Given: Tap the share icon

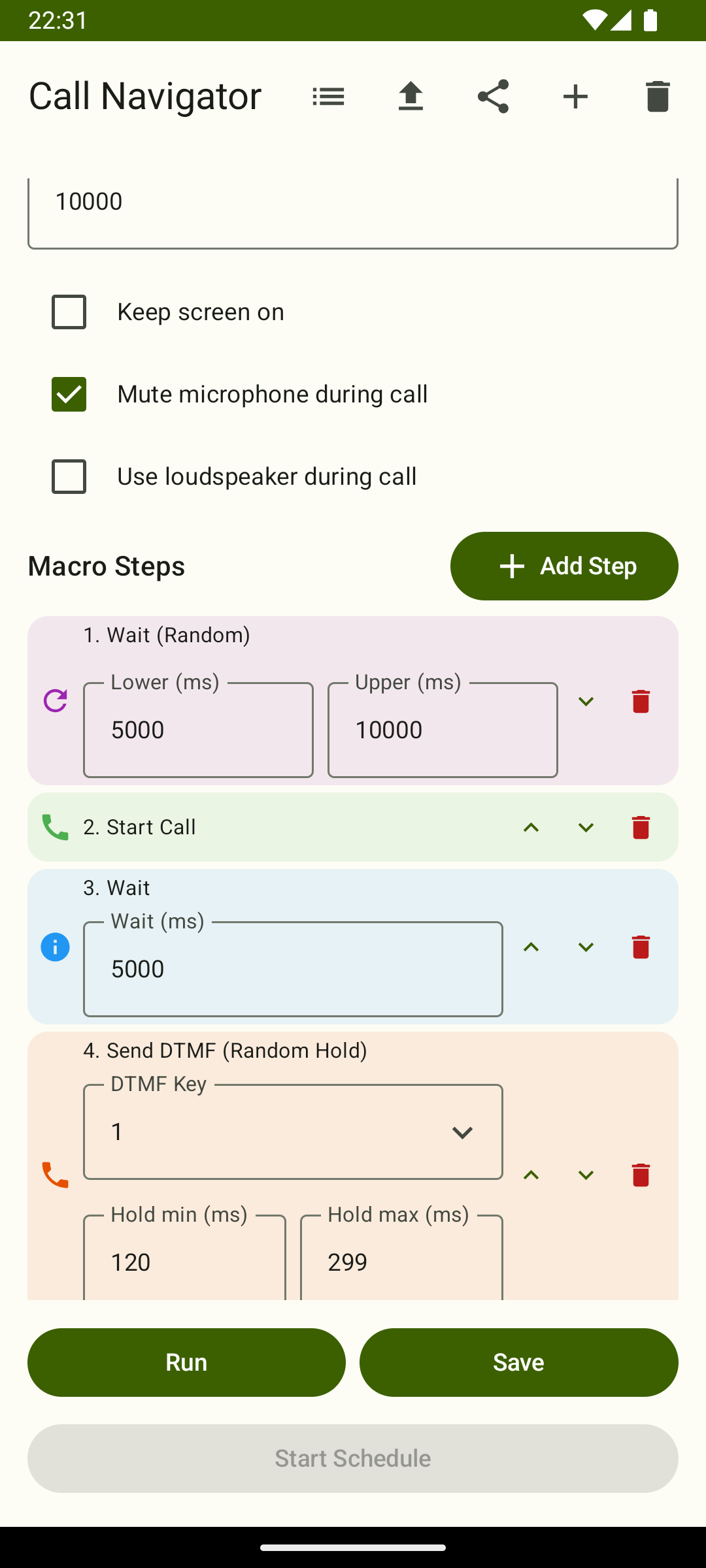Looking at the screenshot, I should [x=493, y=97].
